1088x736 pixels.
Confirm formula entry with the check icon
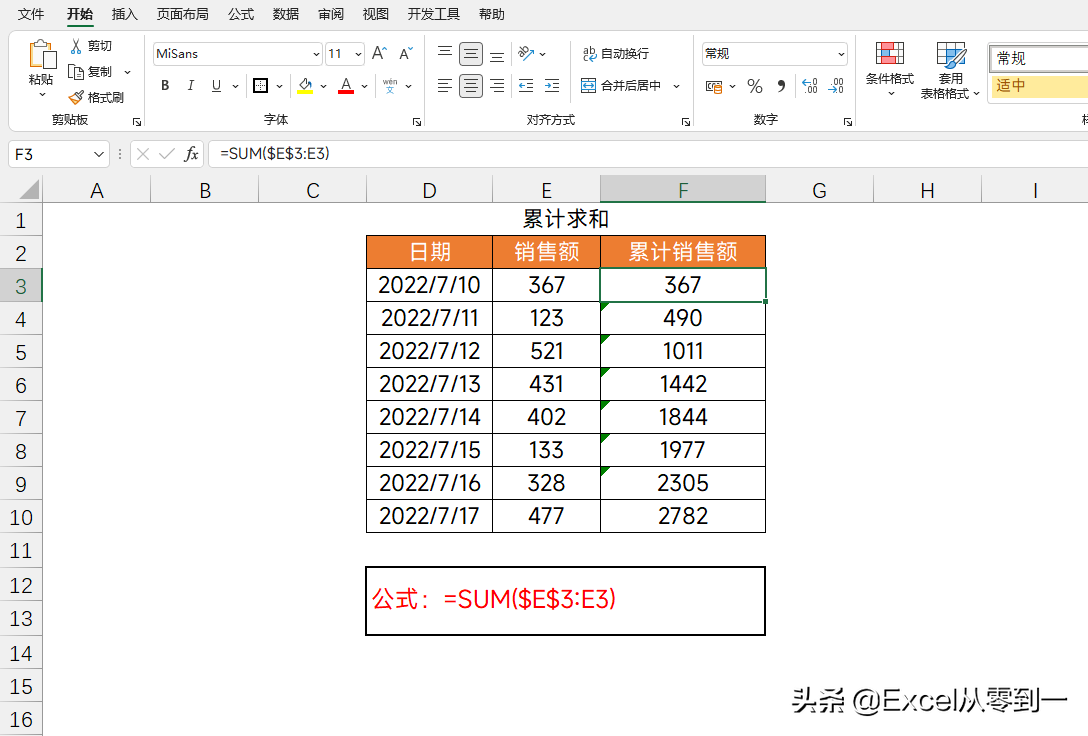pos(167,154)
